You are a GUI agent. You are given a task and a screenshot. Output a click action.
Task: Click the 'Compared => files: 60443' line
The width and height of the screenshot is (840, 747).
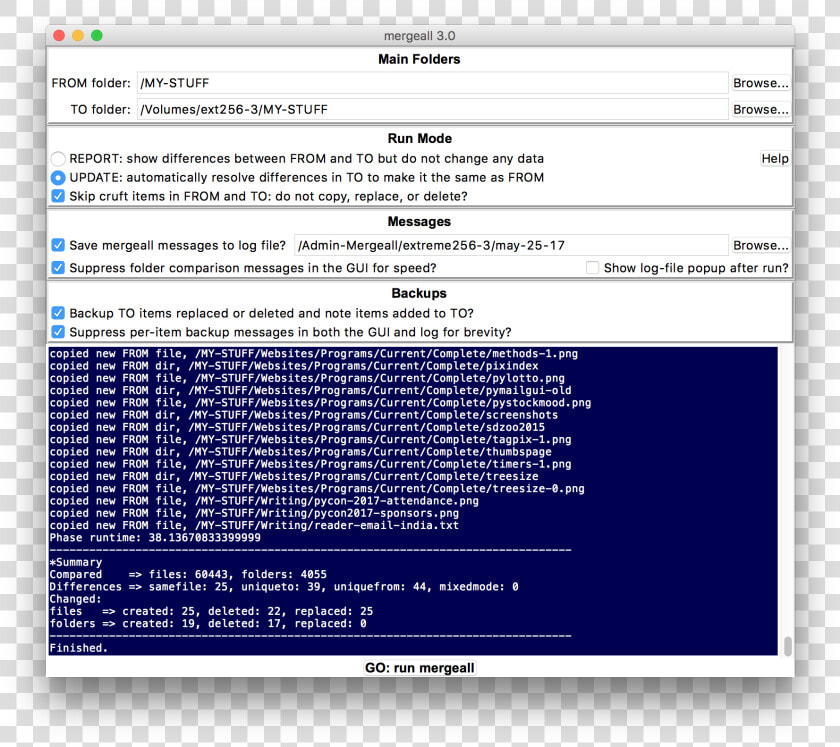click(188, 574)
